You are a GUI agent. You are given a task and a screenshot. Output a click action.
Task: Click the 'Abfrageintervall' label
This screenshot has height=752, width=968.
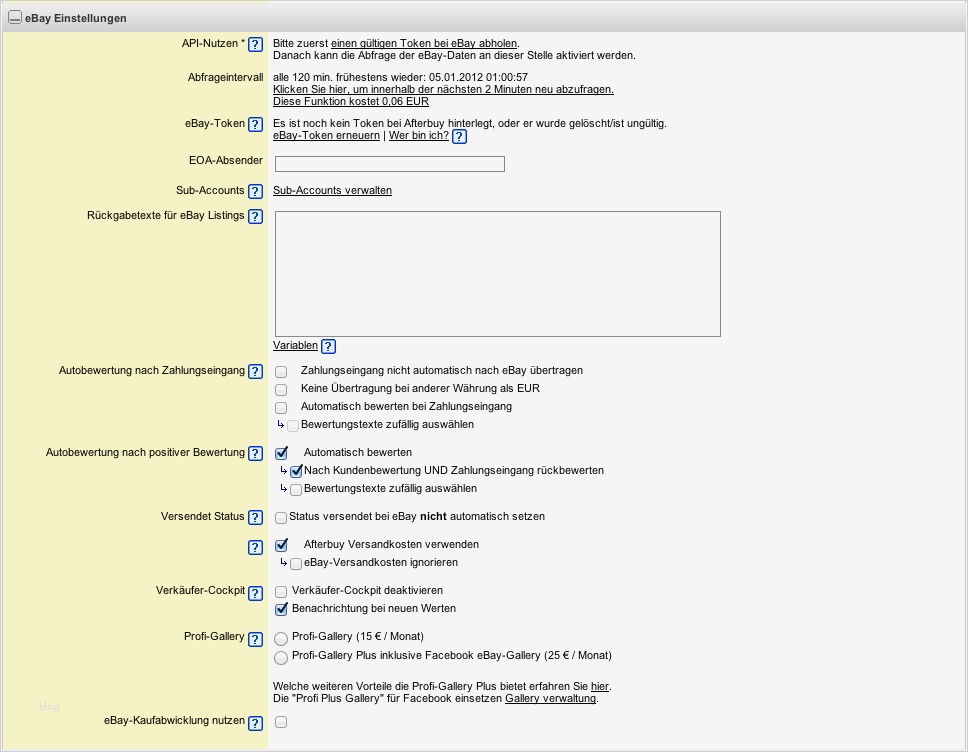coord(225,77)
